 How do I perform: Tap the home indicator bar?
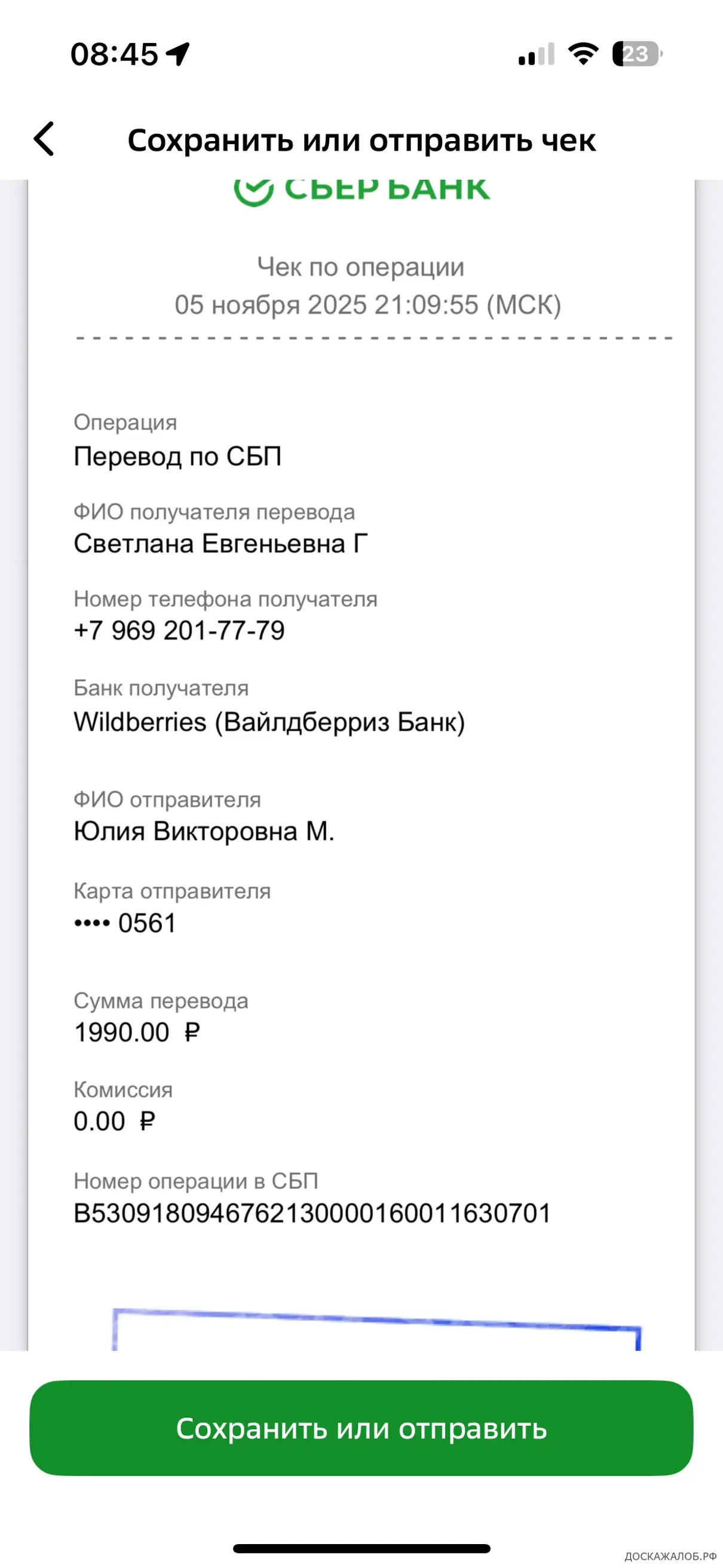tap(362, 1548)
